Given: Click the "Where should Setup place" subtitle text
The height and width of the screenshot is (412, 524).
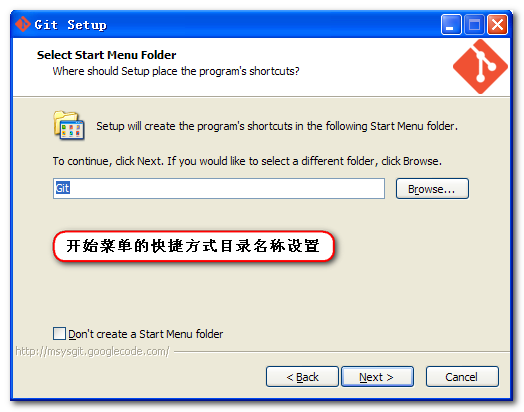Looking at the screenshot, I should coord(176,71).
